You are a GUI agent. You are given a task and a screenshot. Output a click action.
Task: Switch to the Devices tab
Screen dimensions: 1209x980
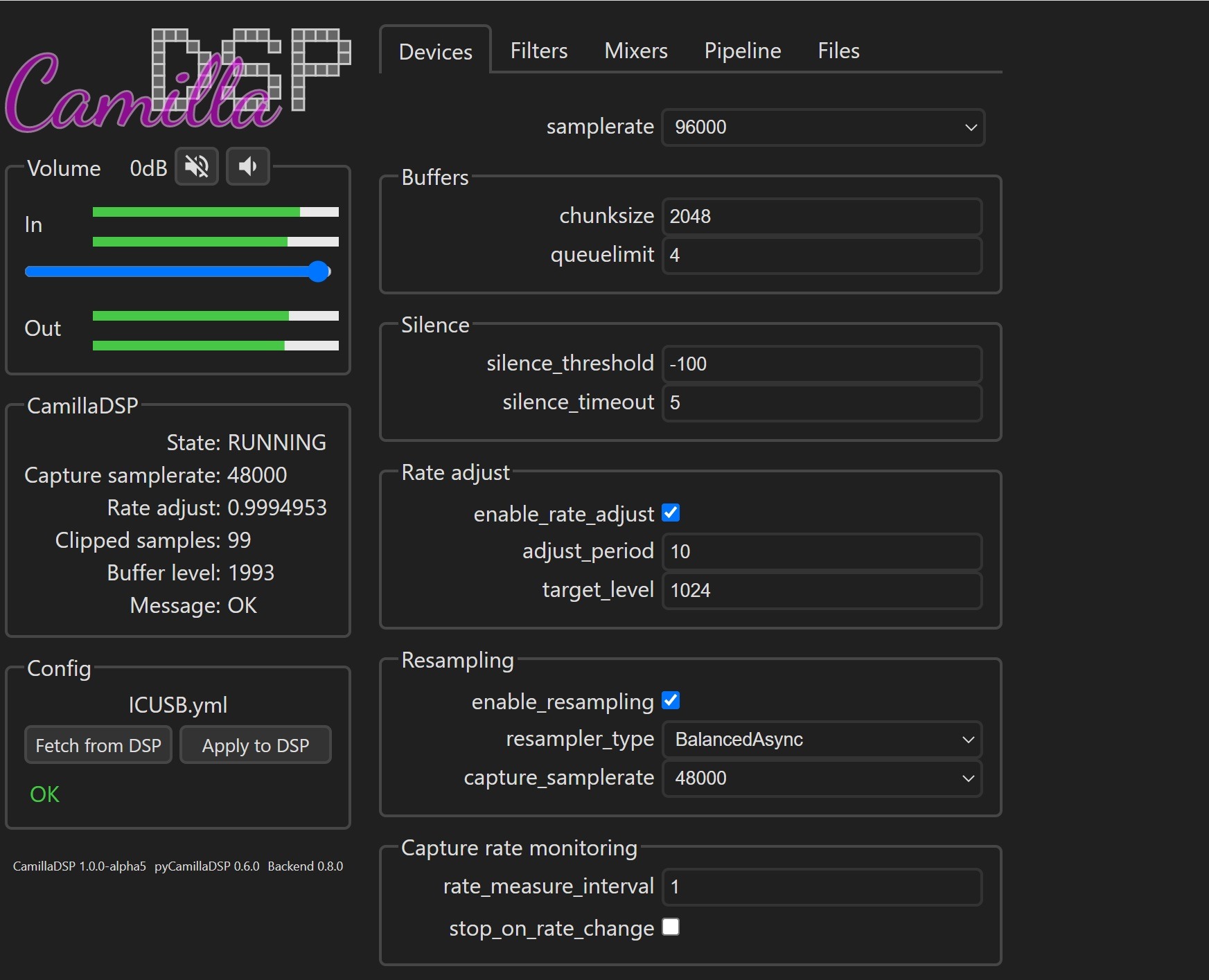tap(436, 51)
